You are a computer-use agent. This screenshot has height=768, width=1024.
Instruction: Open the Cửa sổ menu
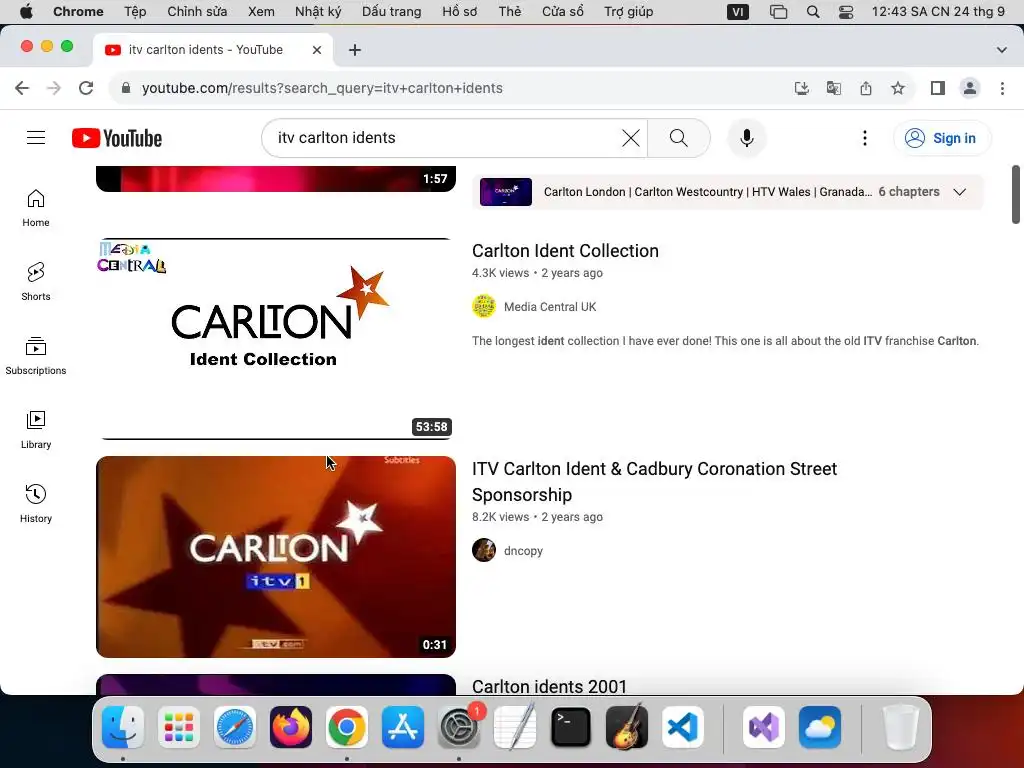pyautogui.click(x=563, y=12)
